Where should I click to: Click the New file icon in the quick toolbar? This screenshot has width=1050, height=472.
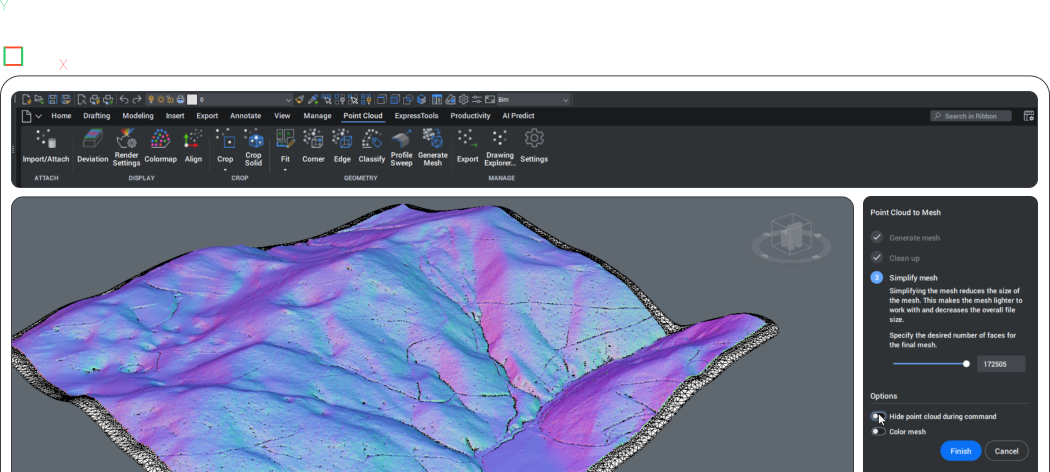[x=27, y=100]
